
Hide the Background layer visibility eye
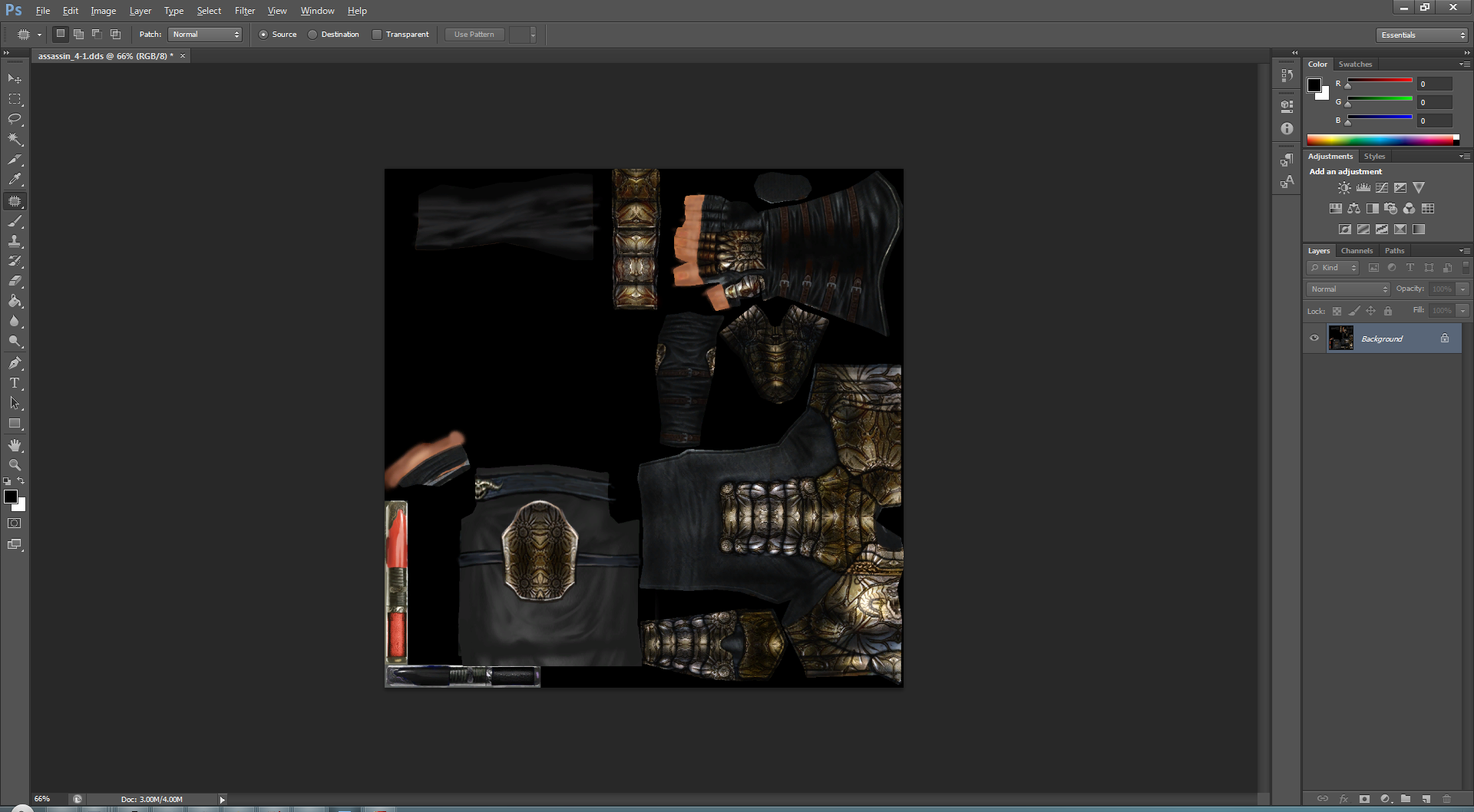pos(1314,338)
